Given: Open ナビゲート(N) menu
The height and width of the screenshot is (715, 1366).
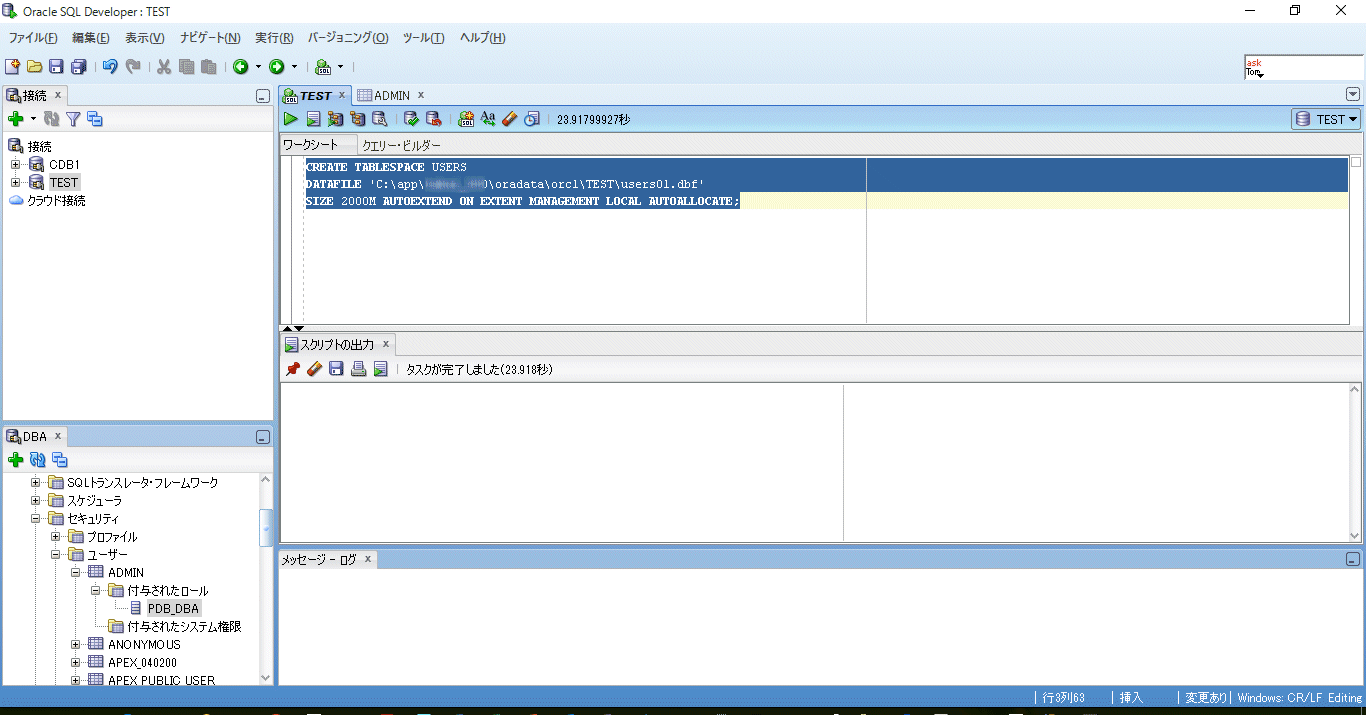Looking at the screenshot, I should 210,38.
